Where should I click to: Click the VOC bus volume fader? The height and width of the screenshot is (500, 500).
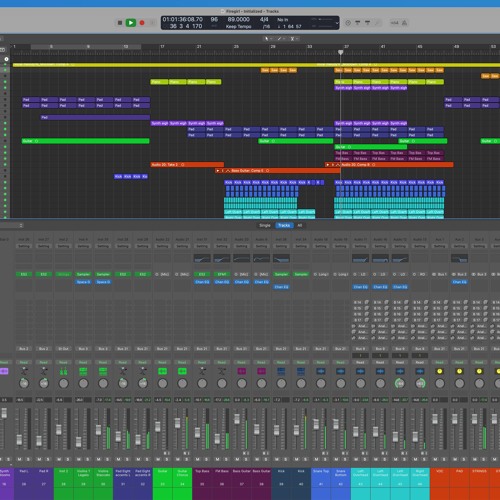[435, 419]
